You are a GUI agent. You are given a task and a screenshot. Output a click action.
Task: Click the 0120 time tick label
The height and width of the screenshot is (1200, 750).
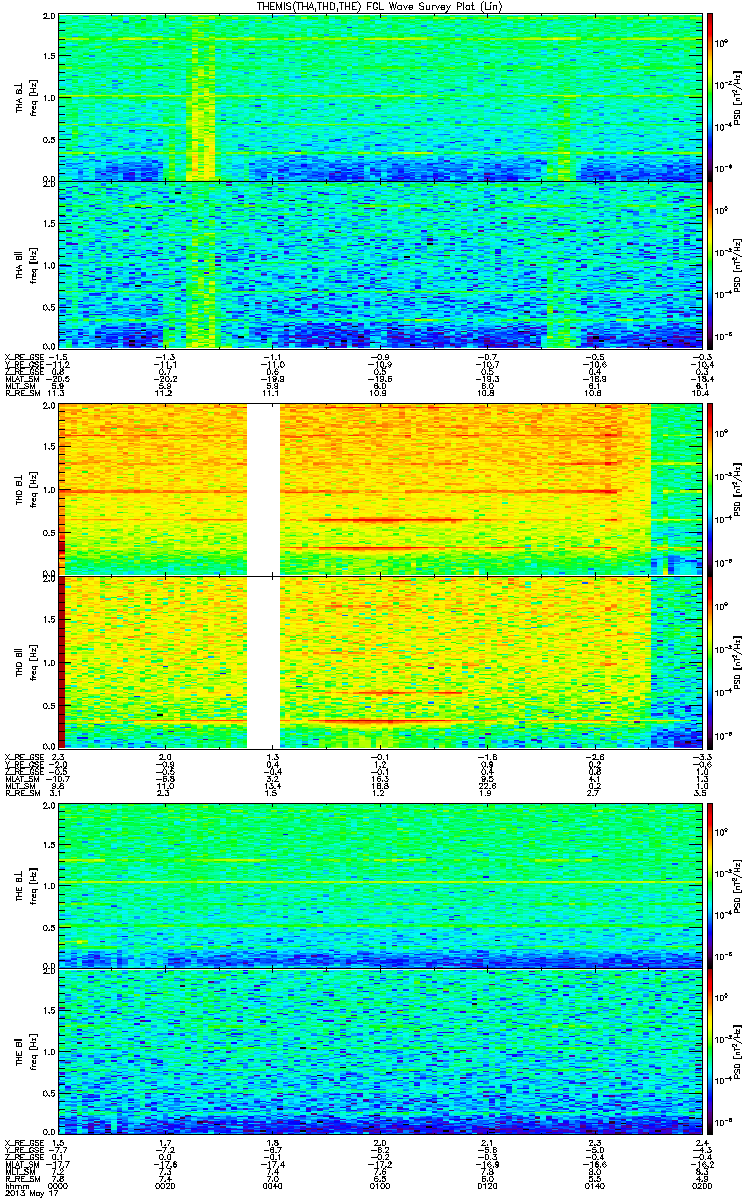pyautogui.click(x=486, y=1185)
